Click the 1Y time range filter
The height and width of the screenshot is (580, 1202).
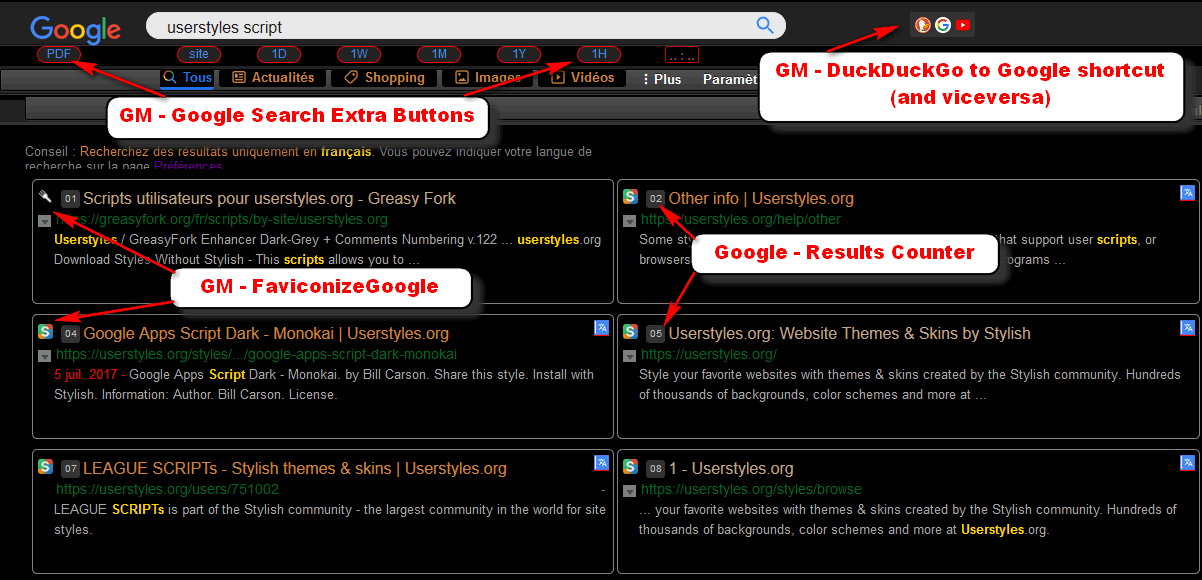coord(518,55)
